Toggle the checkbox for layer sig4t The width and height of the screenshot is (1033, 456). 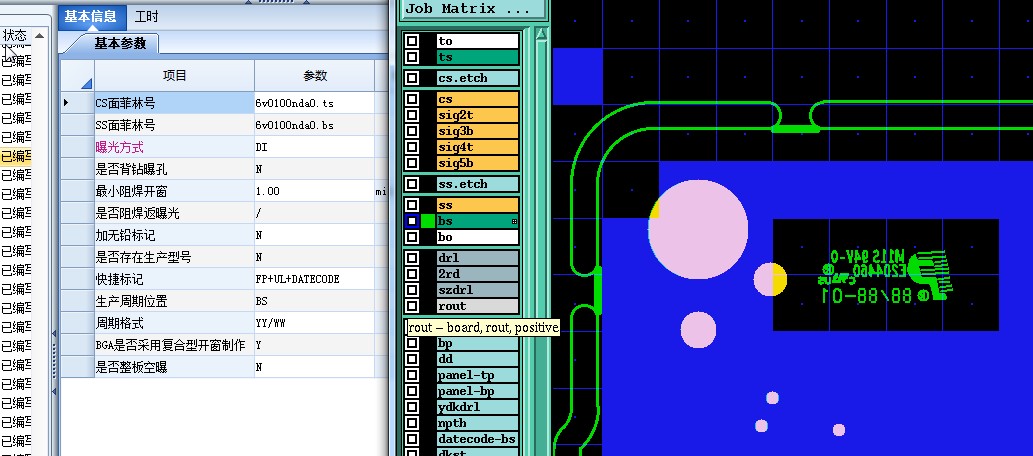pyautogui.click(x=412, y=147)
